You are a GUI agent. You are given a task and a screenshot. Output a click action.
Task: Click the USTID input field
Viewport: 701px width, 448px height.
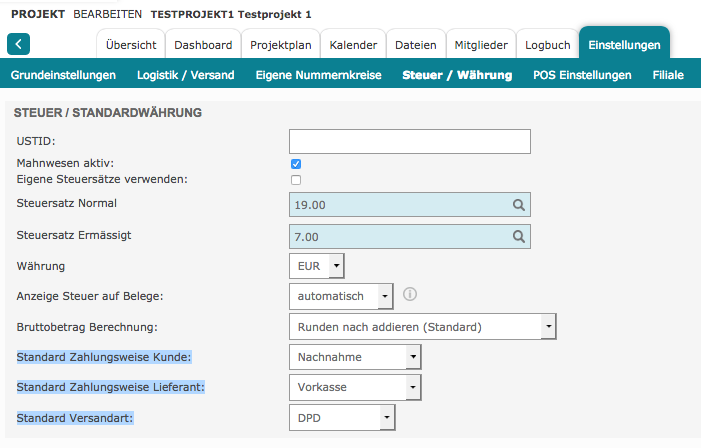click(x=409, y=141)
